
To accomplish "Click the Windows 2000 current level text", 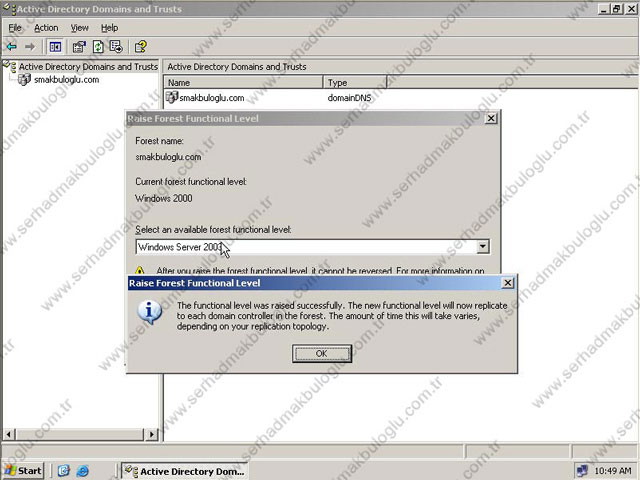I will 164,198.
